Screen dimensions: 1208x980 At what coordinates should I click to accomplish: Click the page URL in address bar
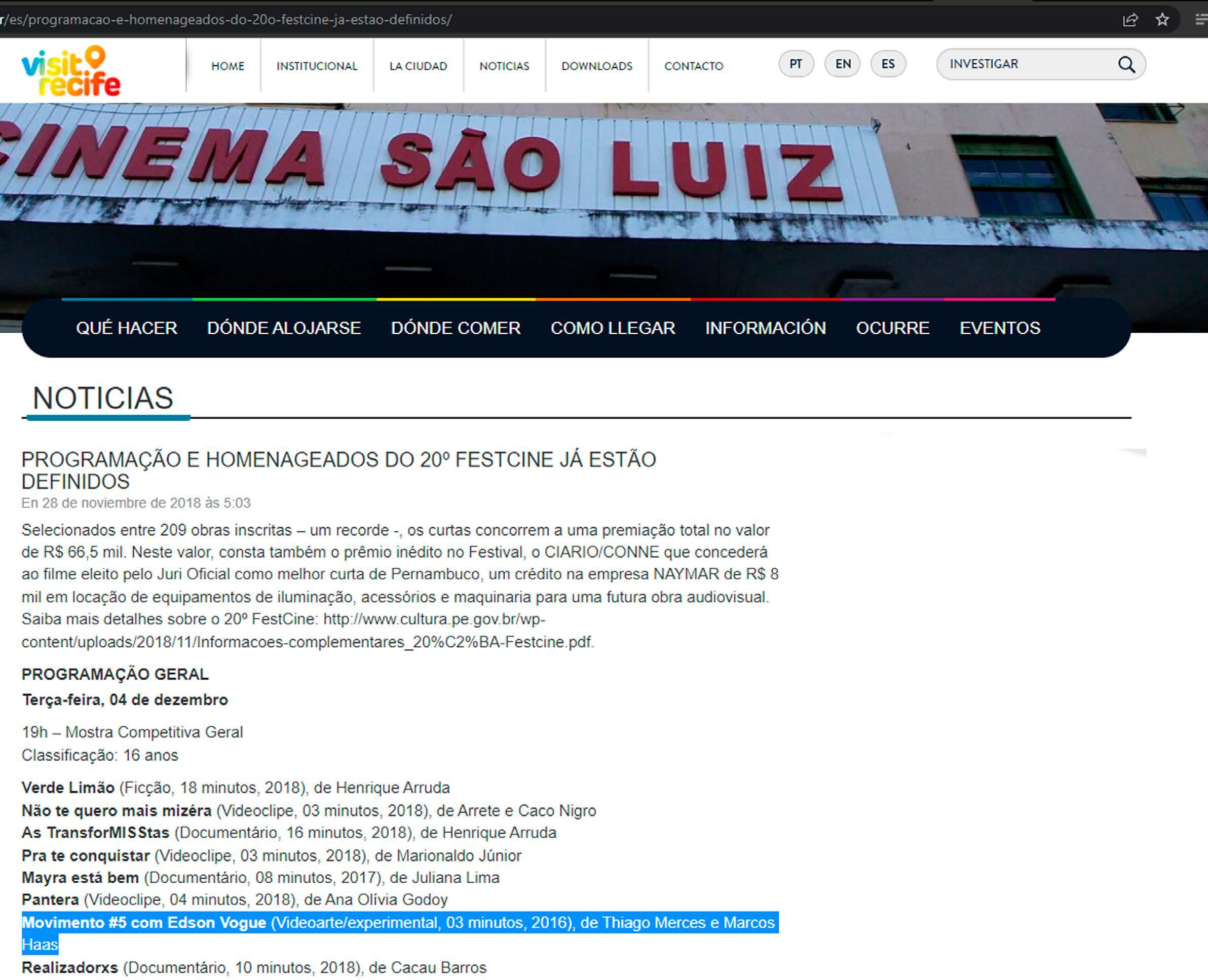click(x=226, y=20)
